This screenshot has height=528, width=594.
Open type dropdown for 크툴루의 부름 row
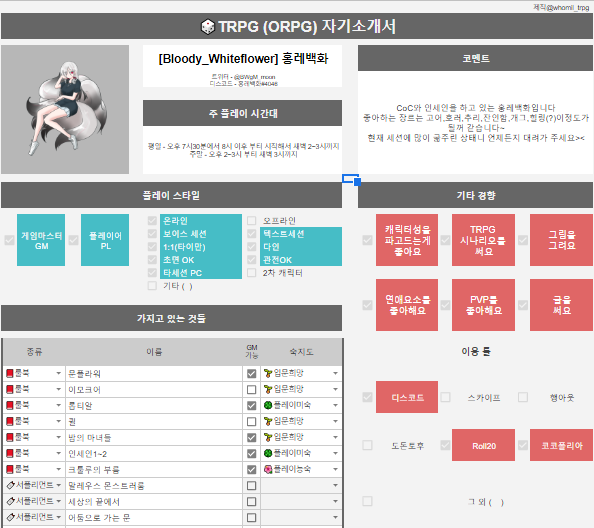58,469
